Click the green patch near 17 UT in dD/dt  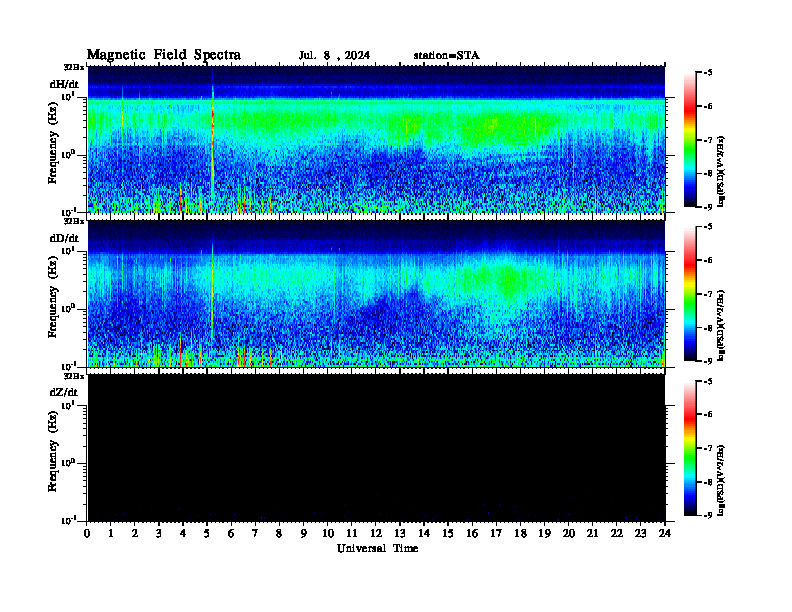(x=508, y=279)
